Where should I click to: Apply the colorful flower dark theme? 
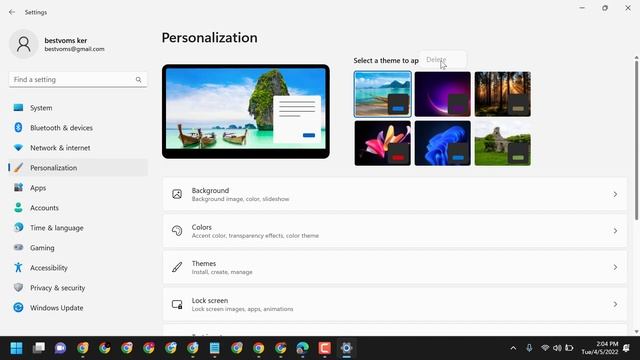point(382,143)
